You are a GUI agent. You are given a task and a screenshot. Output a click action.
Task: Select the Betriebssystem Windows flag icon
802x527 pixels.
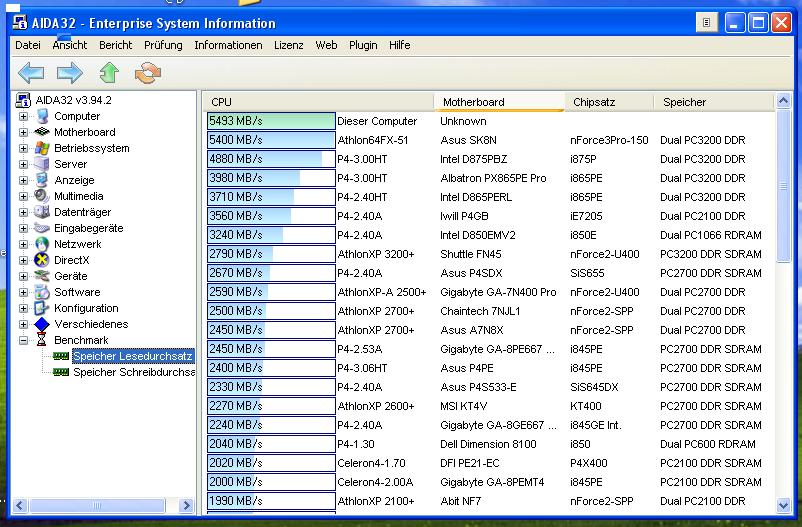point(42,148)
